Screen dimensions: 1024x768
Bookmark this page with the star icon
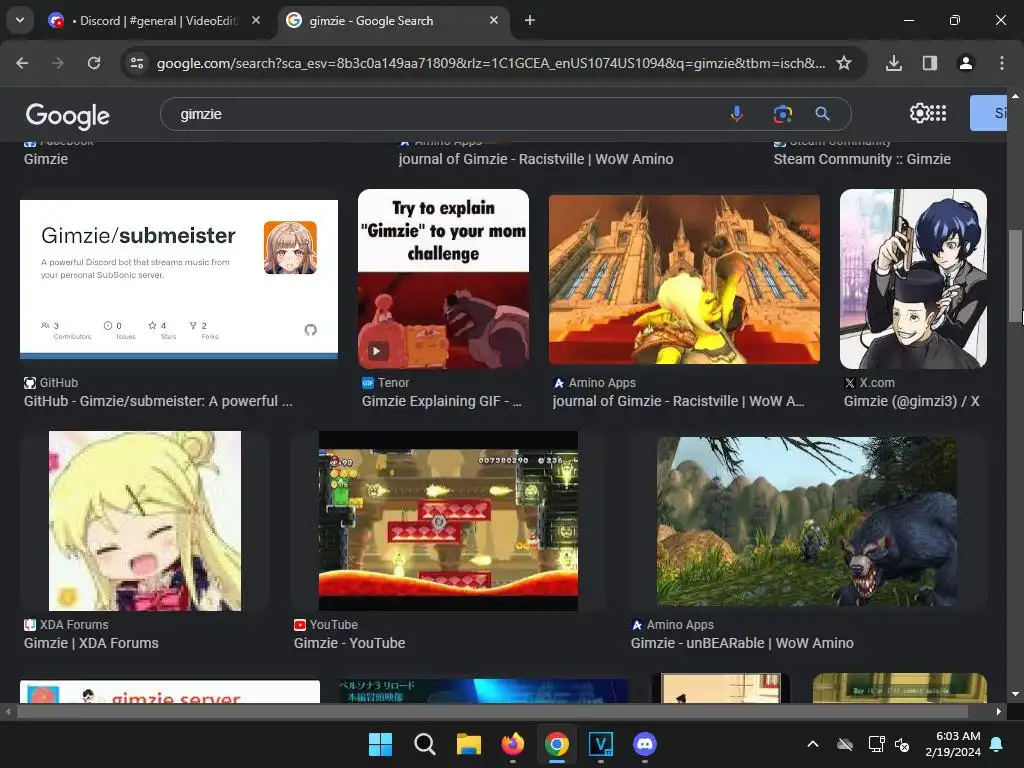click(x=844, y=63)
